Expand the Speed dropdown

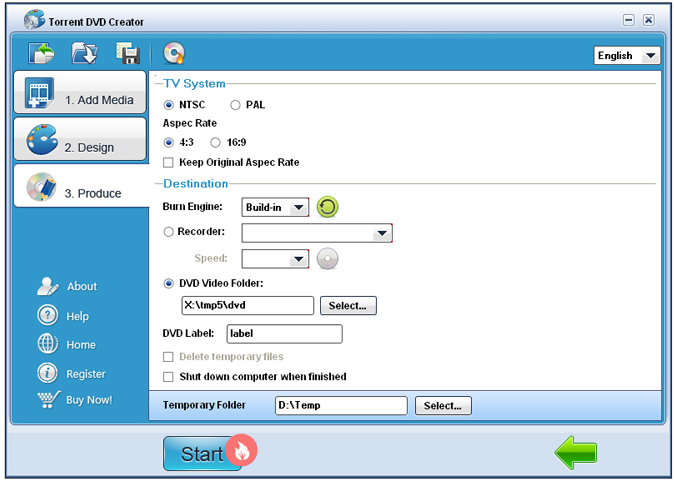[275, 259]
